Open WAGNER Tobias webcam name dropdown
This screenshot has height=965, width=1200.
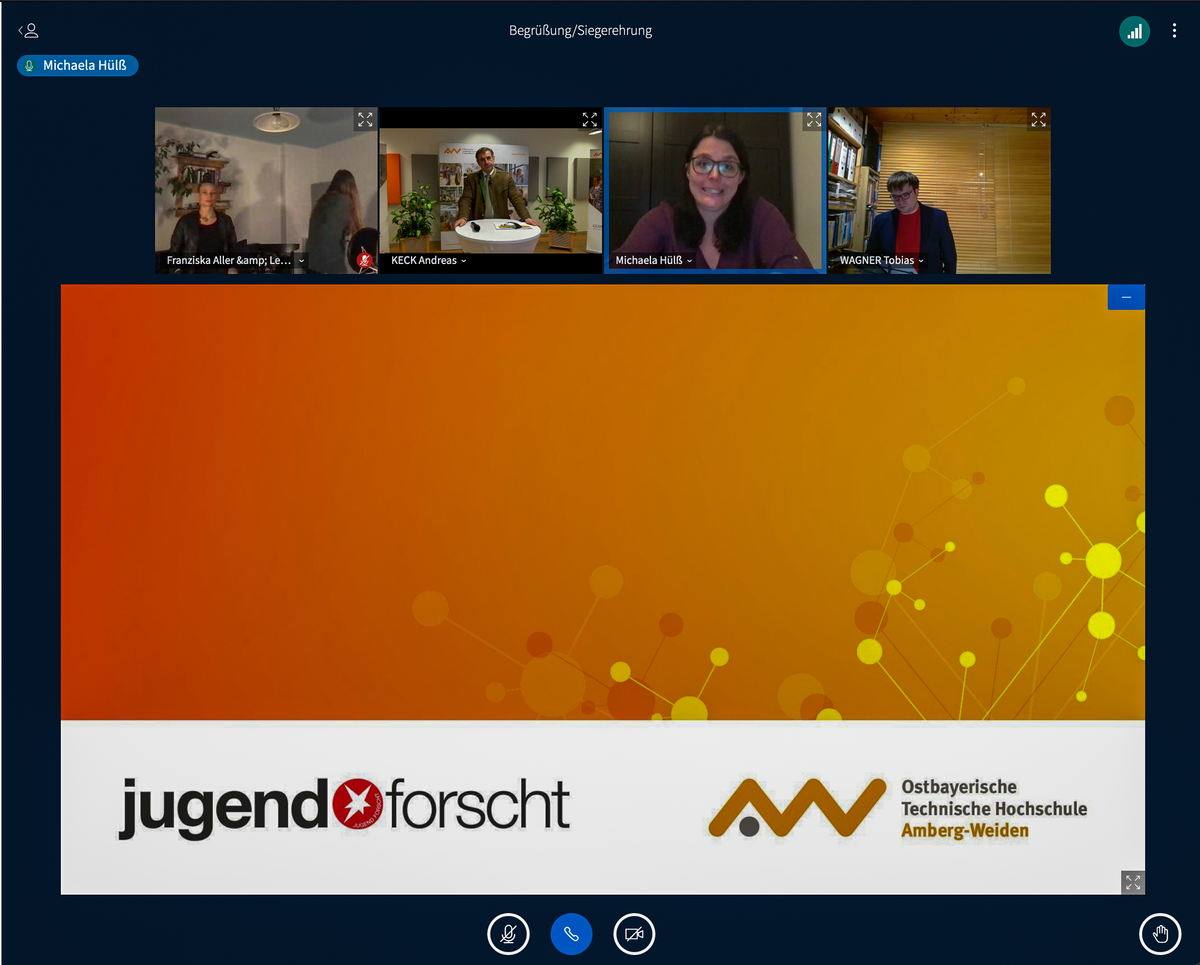[x=882, y=261]
